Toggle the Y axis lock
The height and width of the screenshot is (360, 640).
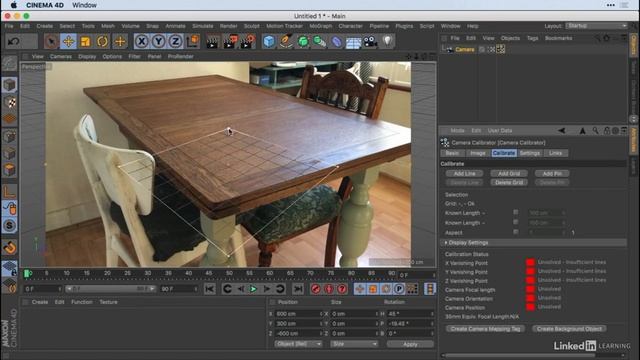158,41
